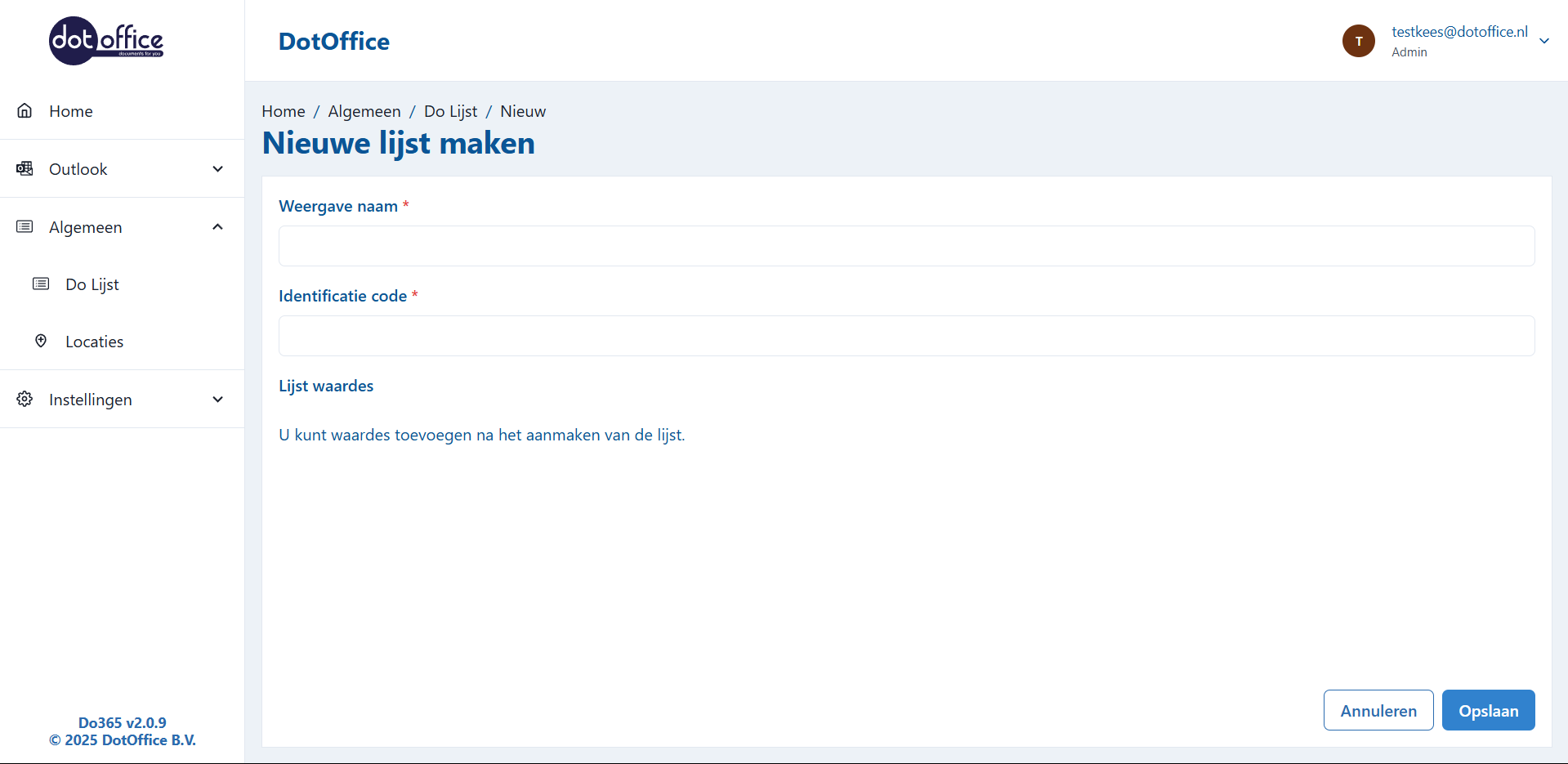Expand the Outlook menu chevron
This screenshot has width=1568, height=764.
point(218,169)
